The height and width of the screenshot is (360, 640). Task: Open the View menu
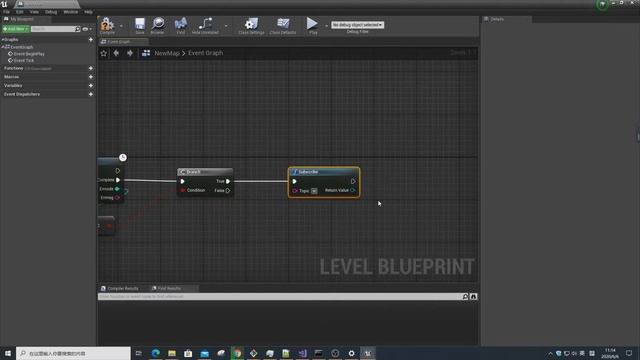coord(34,12)
